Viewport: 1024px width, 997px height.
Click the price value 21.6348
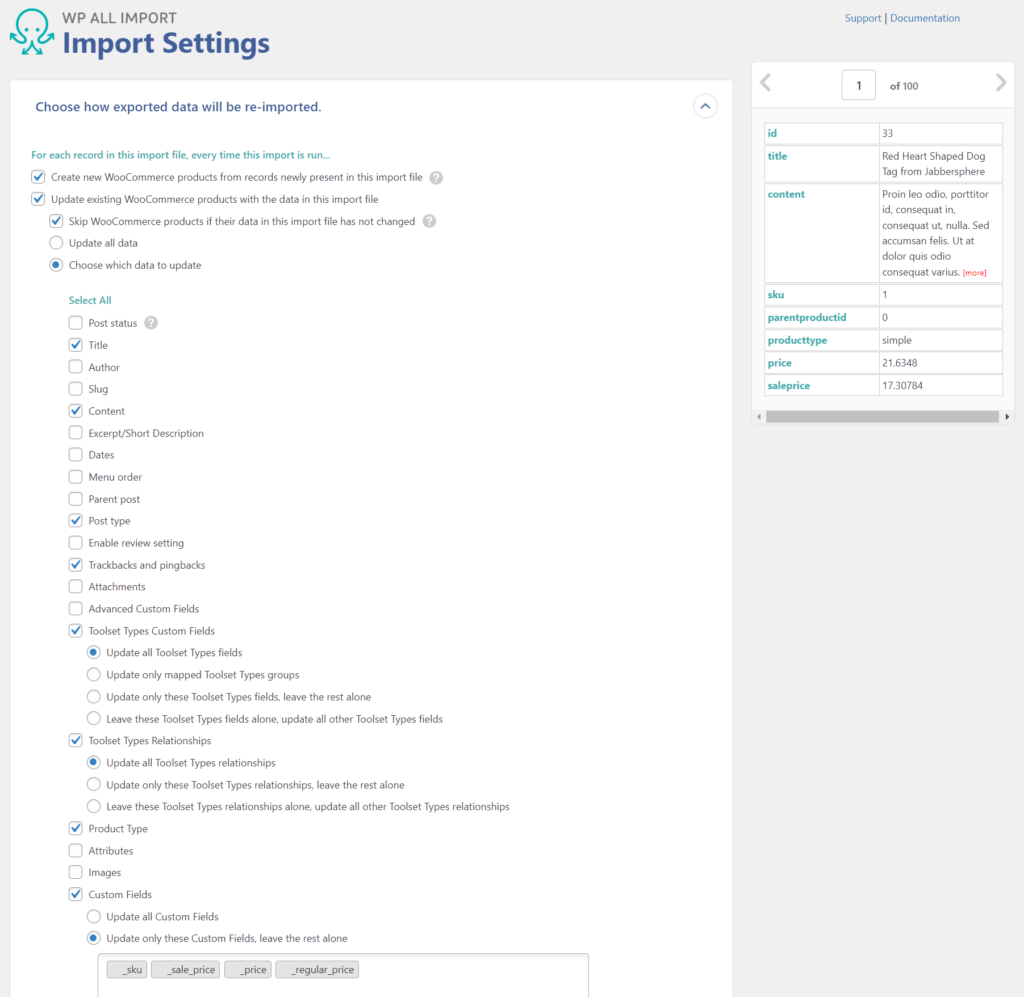pyautogui.click(x=899, y=363)
